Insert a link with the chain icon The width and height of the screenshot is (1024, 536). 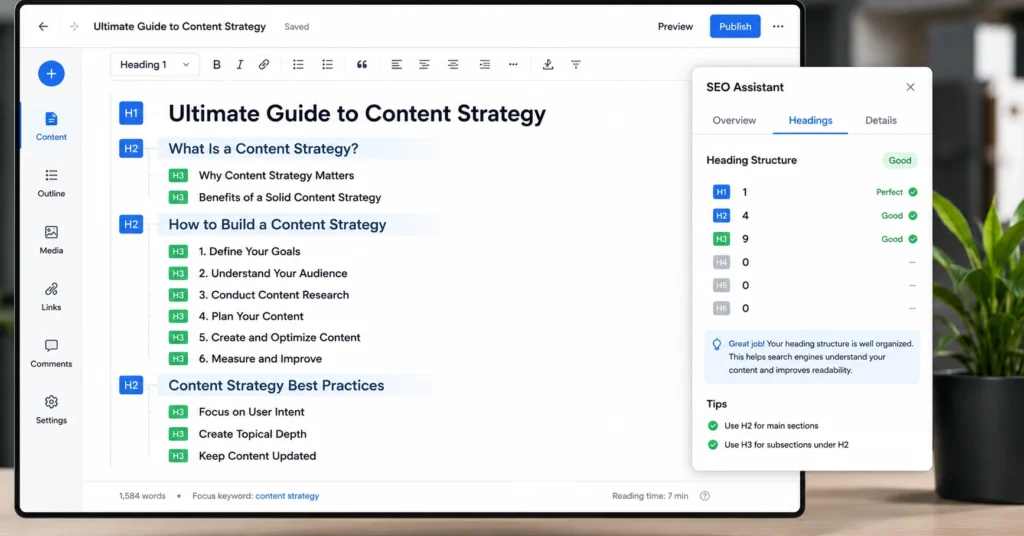pyautogui.click(x=264, y=65)
